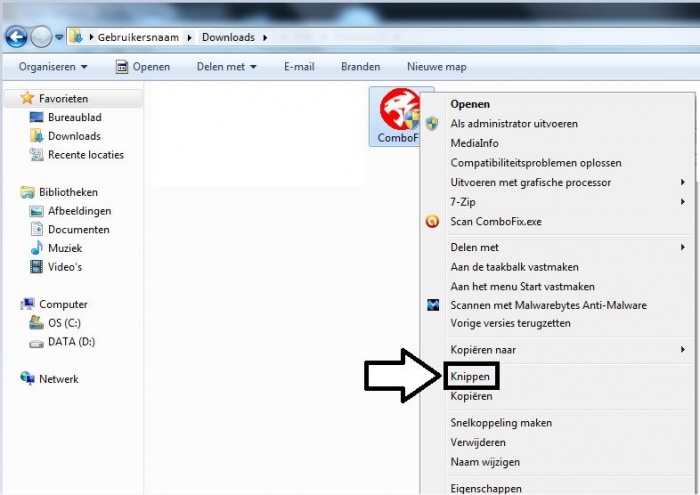Open Bureaublad in the navigation pane
This screenshot has width=700, height=495.
point(75,117)
